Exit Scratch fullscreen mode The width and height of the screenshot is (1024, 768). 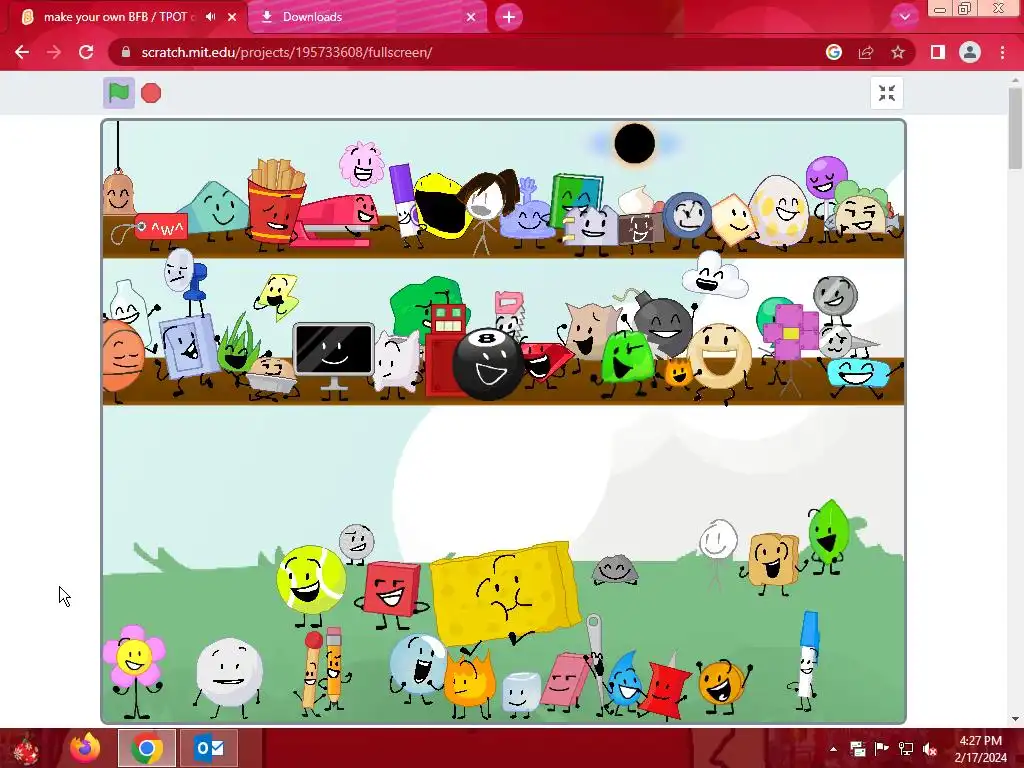coord(886,93)
